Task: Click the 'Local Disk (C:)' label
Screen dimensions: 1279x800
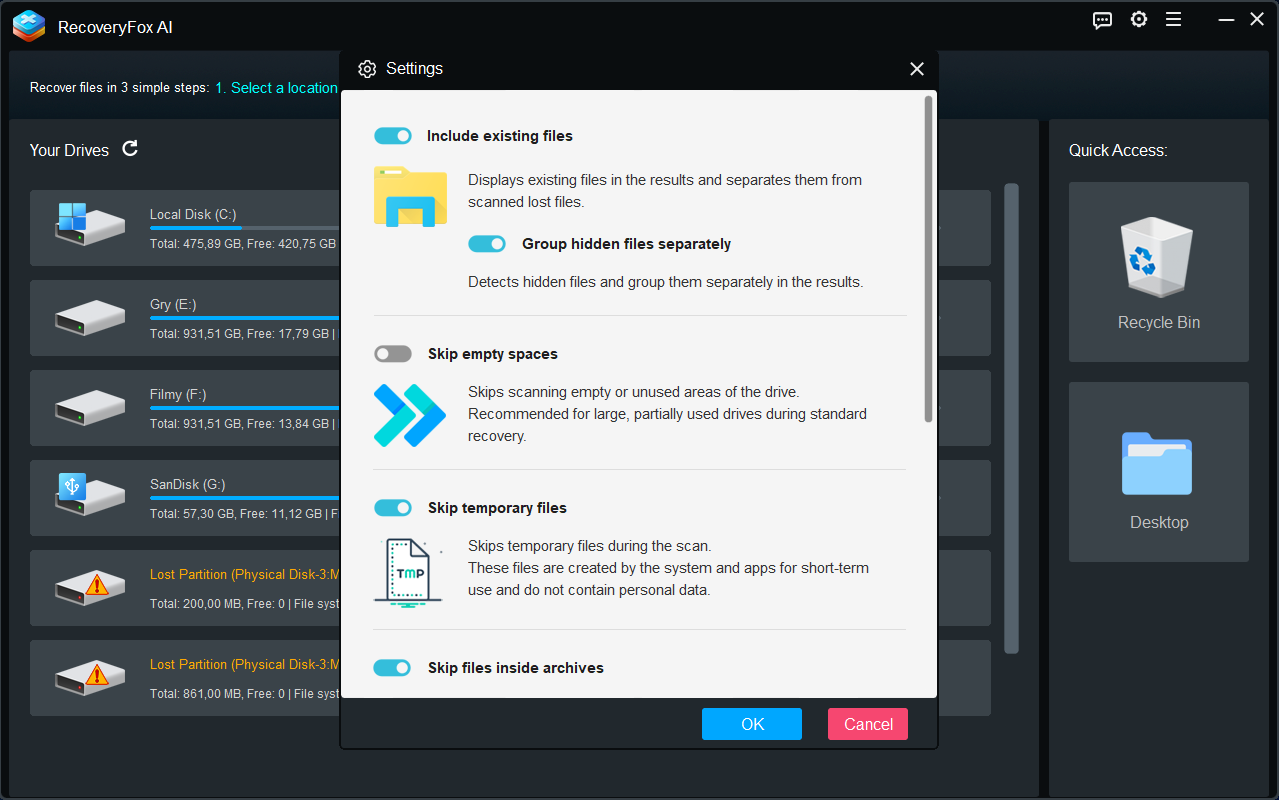Action: pyautogui.click(x=193, y=214)
